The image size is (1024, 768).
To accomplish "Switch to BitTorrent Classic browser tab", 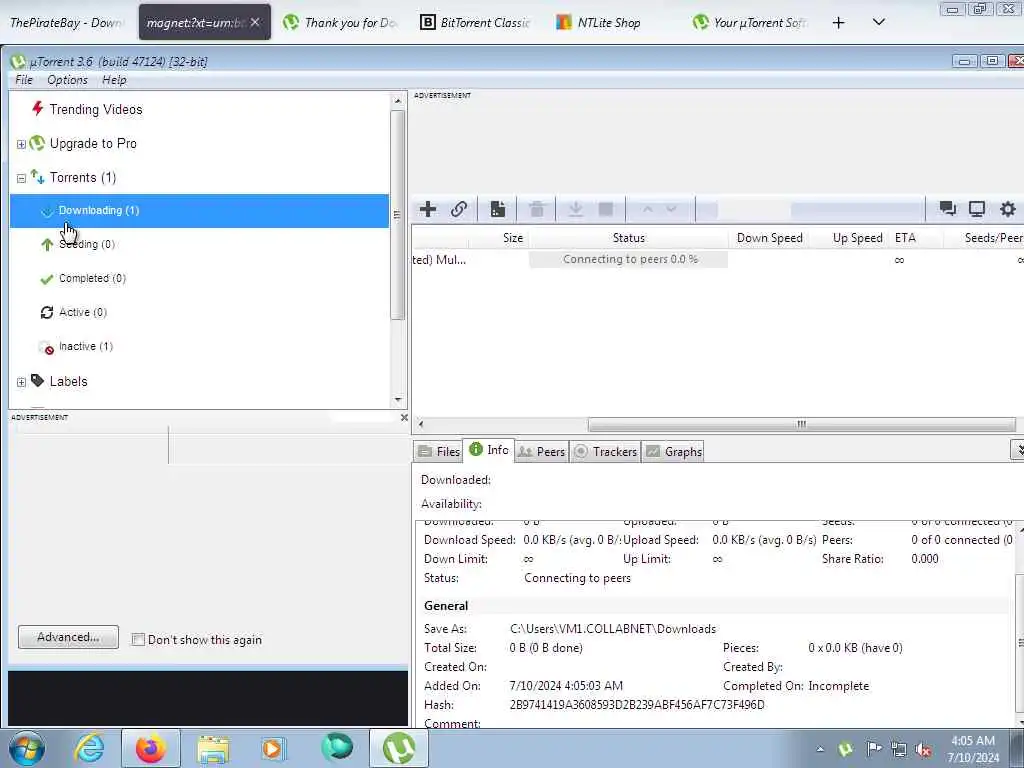I will (x=475, y=22).
